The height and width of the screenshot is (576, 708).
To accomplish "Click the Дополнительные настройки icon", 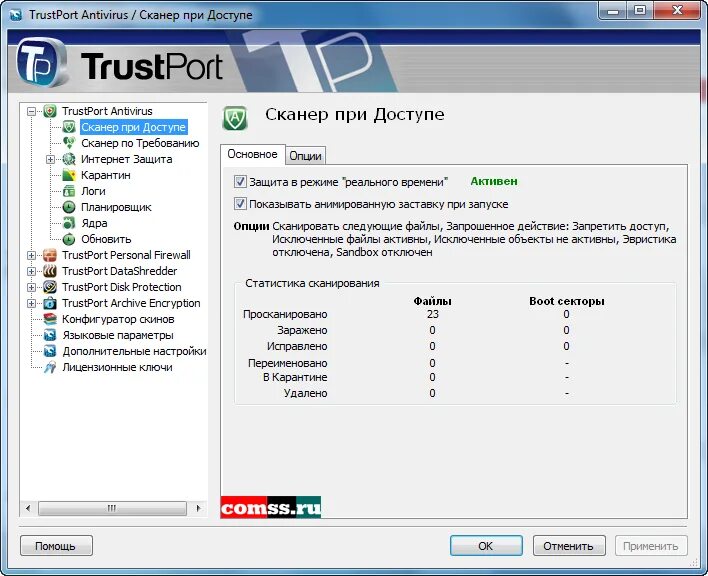I will (x=50, y=351).
